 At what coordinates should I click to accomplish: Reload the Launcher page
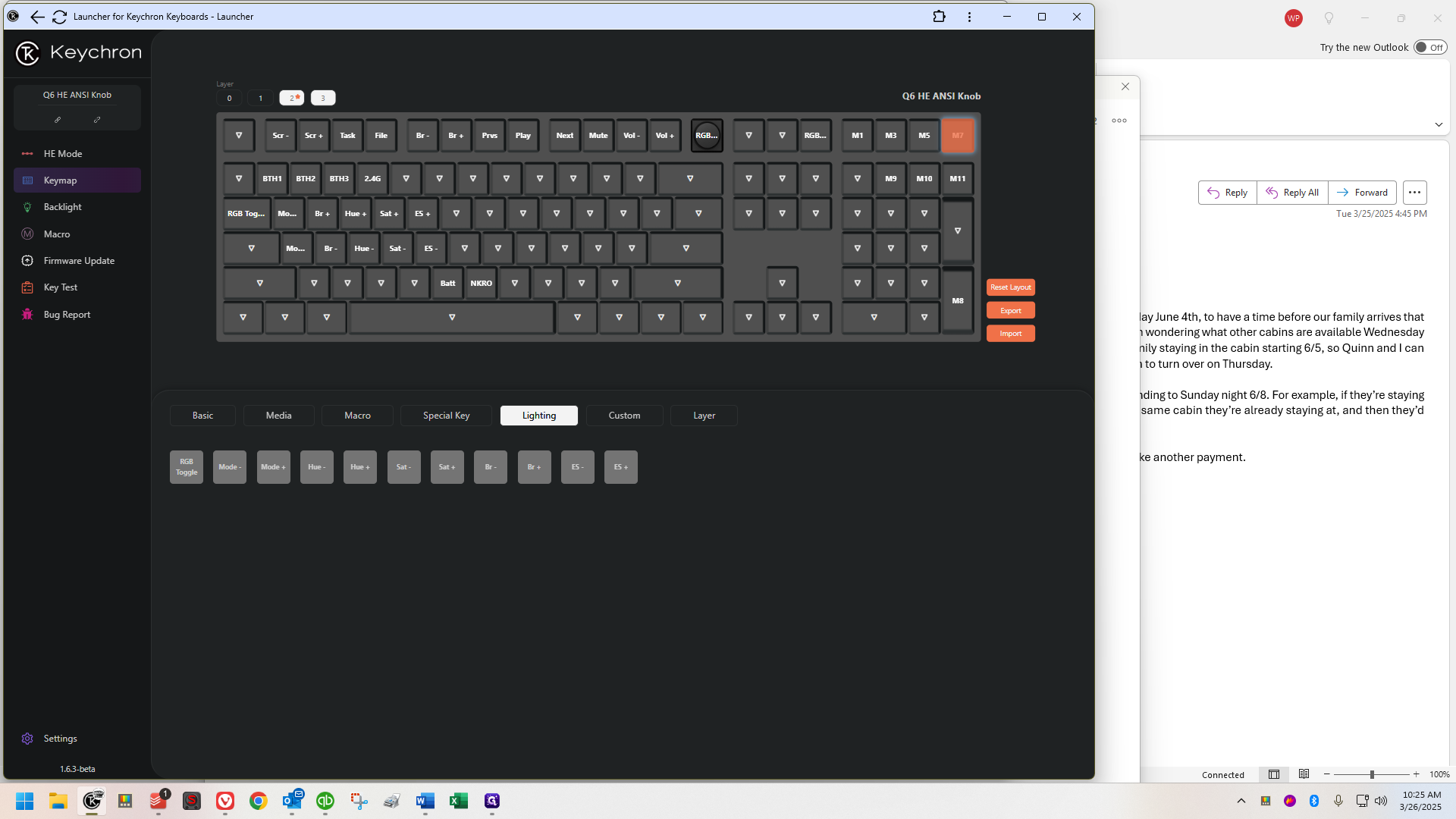[59, 17]
